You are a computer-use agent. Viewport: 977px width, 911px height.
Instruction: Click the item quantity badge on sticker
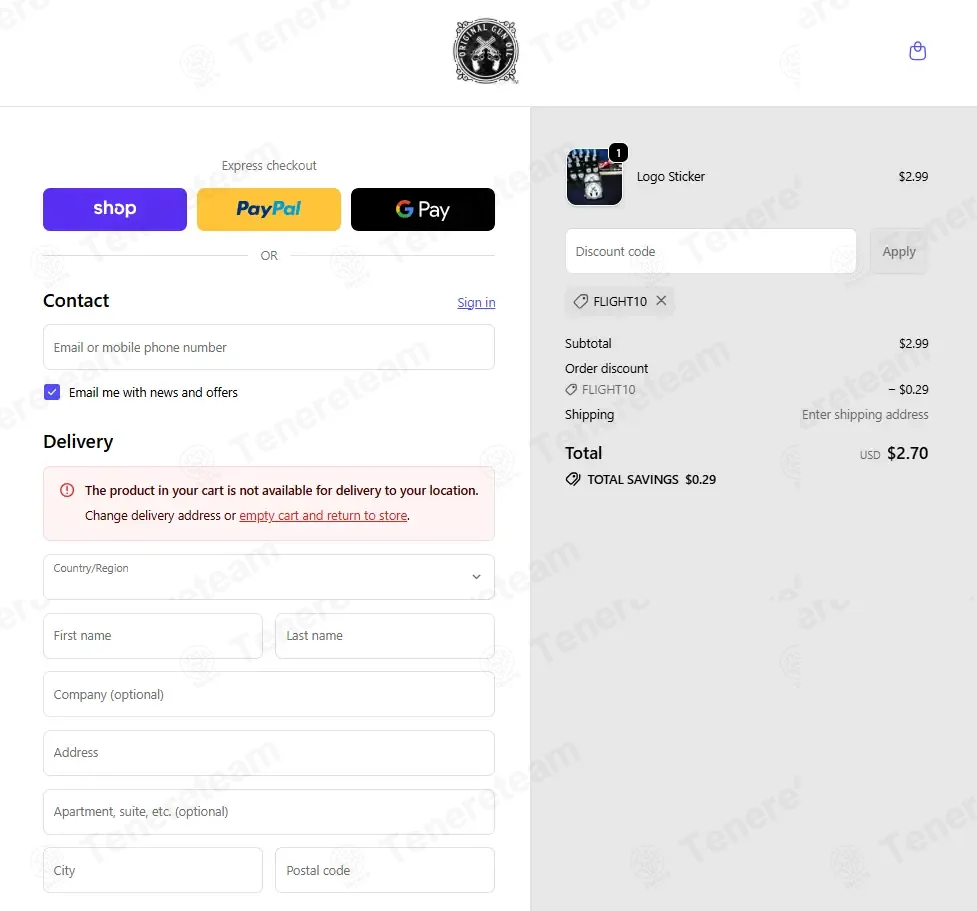point(618,153)
